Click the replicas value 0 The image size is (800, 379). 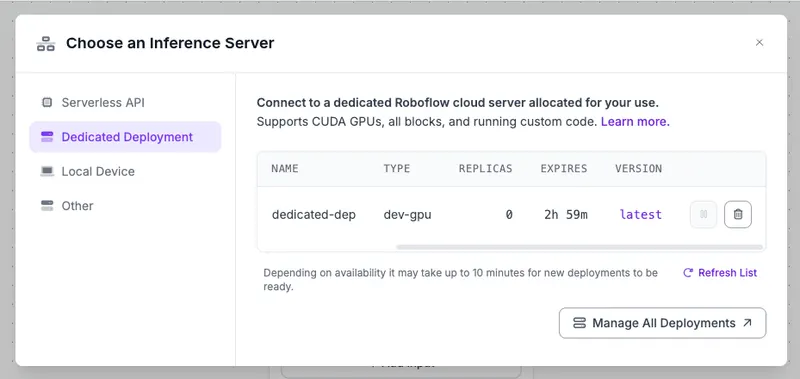coord(509,215)
